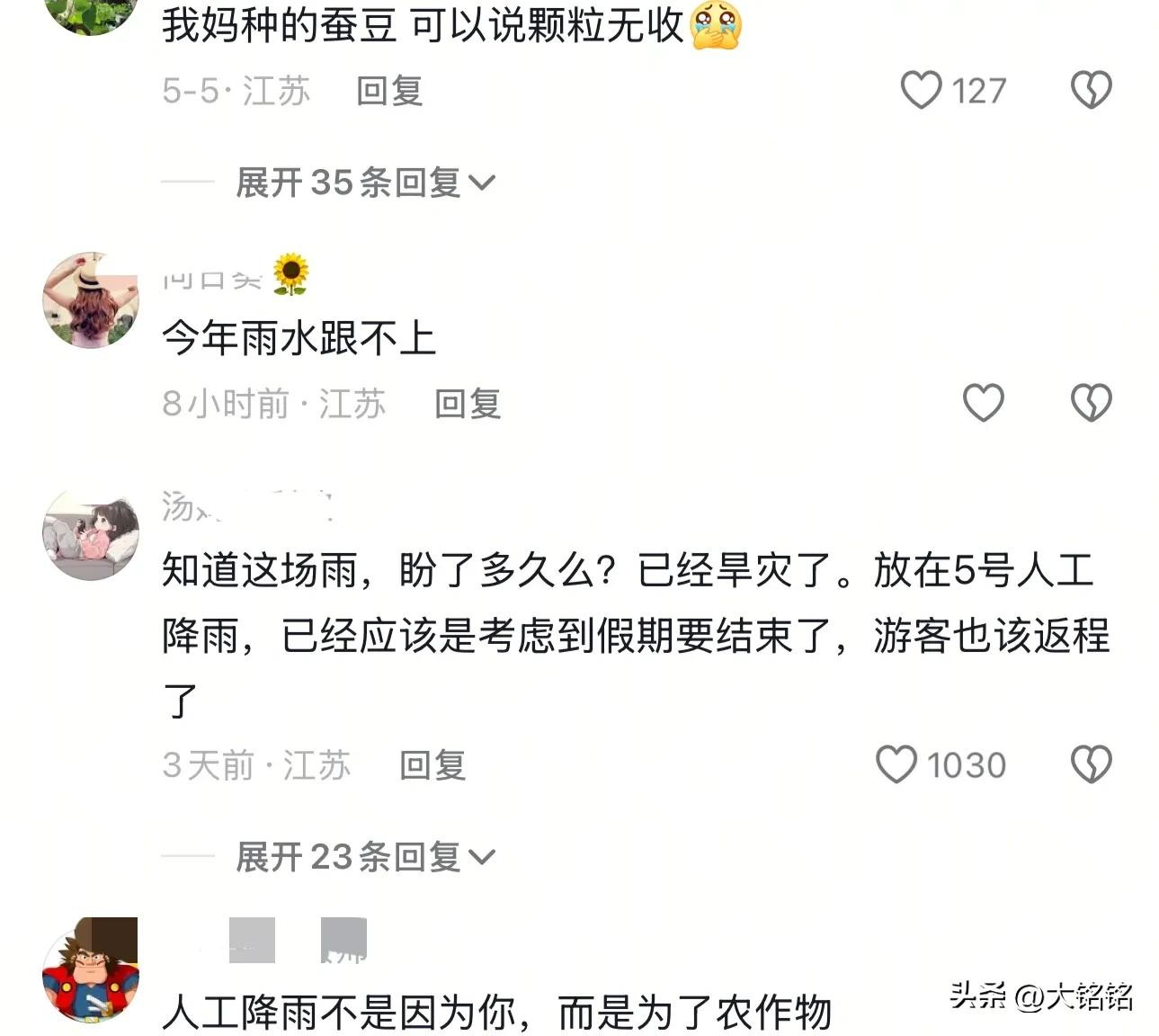Tap chevron next to 35条回复

[482, 183]
